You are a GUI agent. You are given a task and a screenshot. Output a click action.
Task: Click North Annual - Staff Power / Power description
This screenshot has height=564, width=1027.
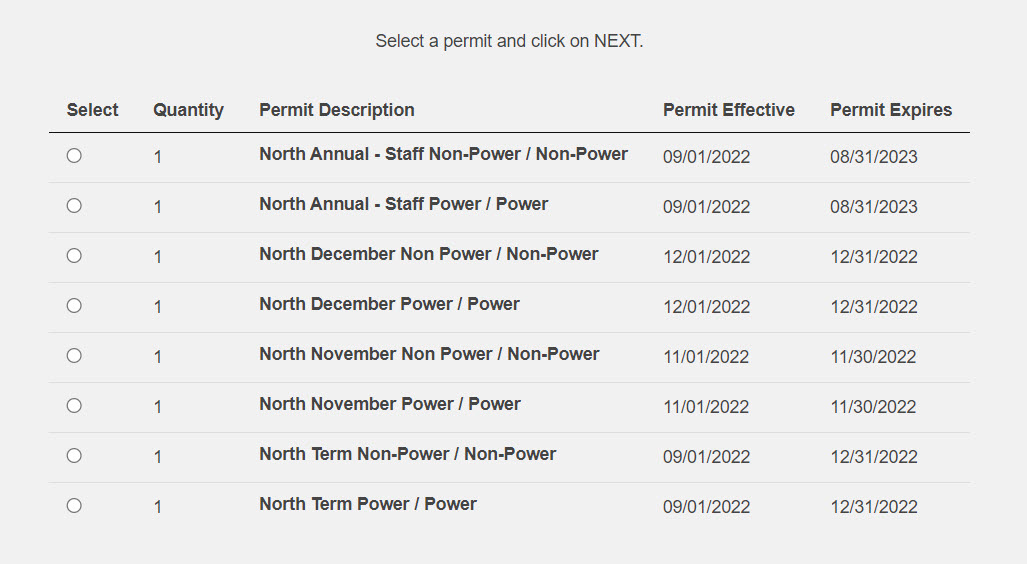coord(403,204)
